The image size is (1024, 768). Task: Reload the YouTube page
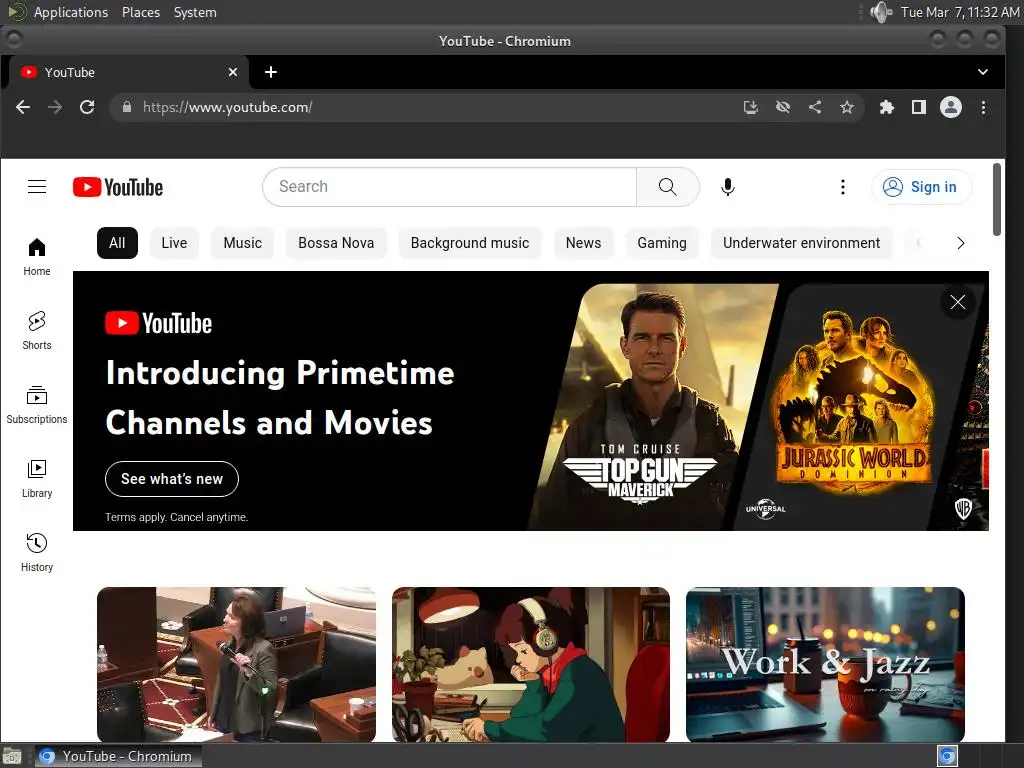tap(87, 107)
